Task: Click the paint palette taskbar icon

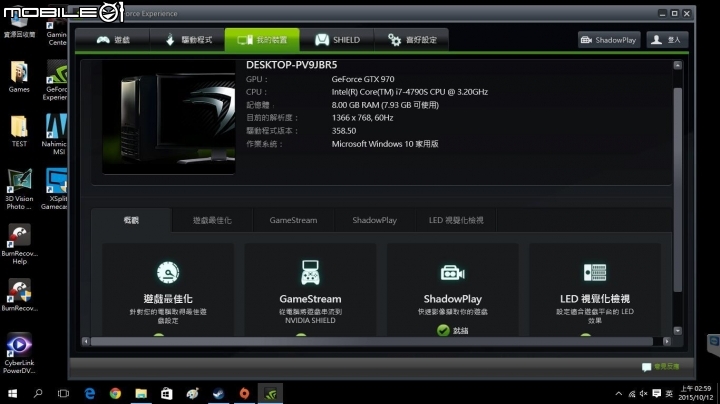Action: point(192,393)
